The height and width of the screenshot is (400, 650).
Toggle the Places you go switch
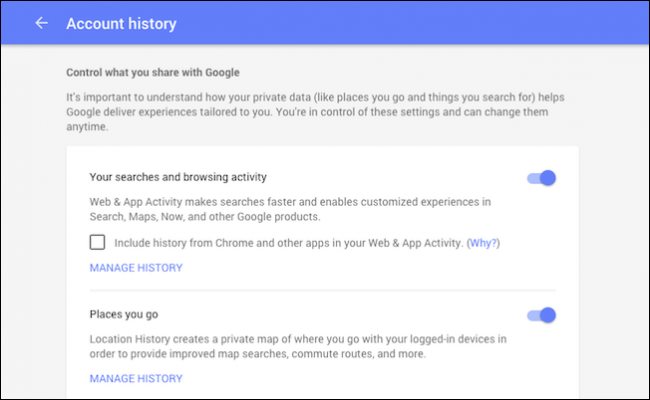tap(541, 315)
